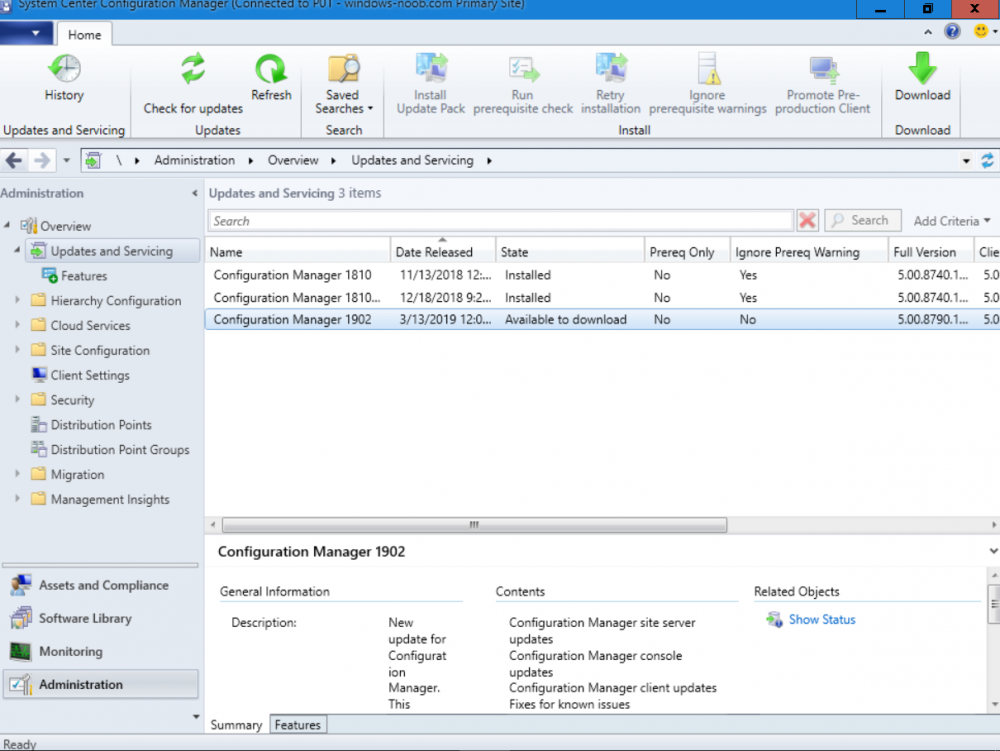Open the application menu dropdown

click(x=26, y=33)
